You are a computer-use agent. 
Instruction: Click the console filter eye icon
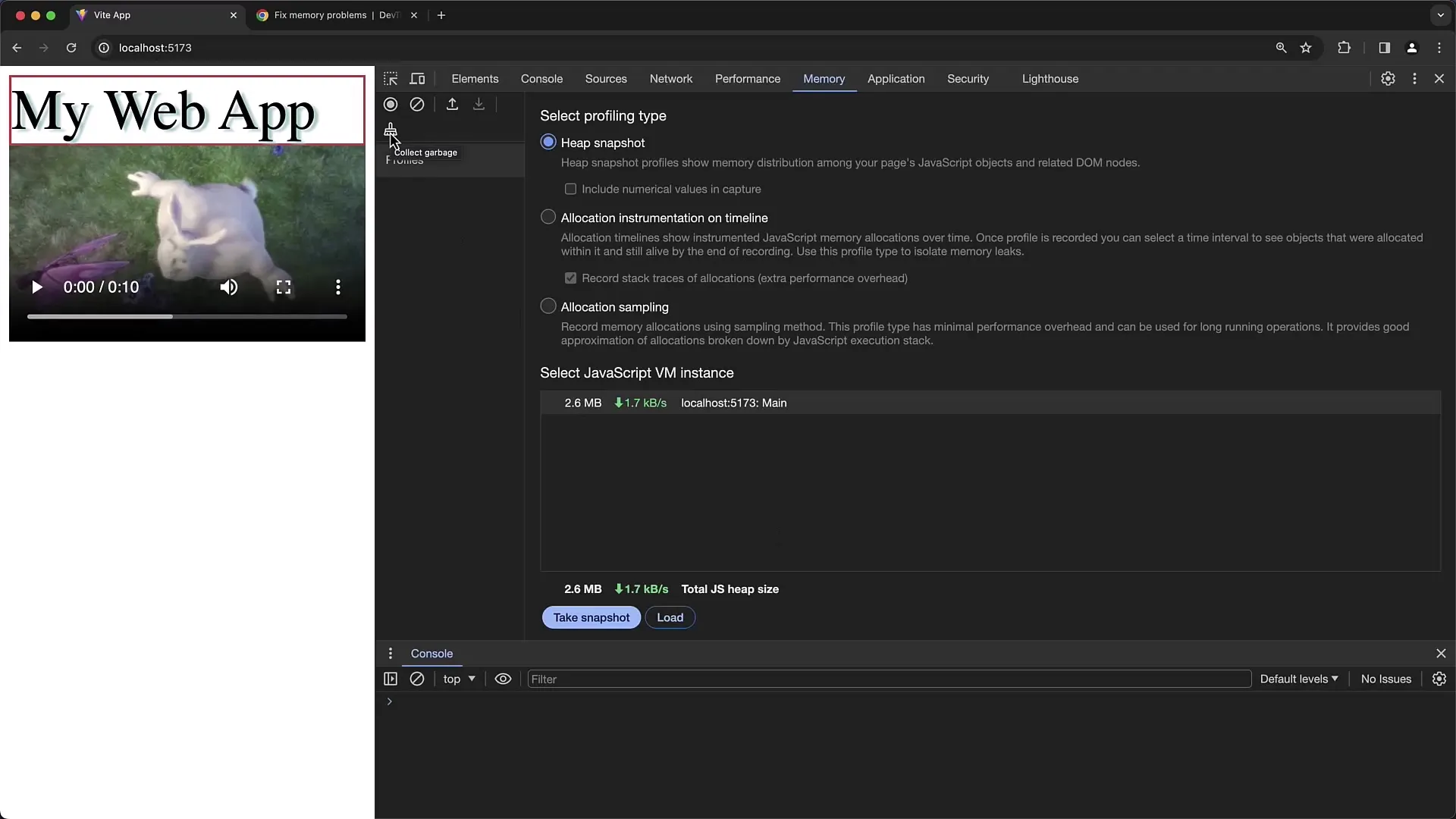tap(502, 679)
